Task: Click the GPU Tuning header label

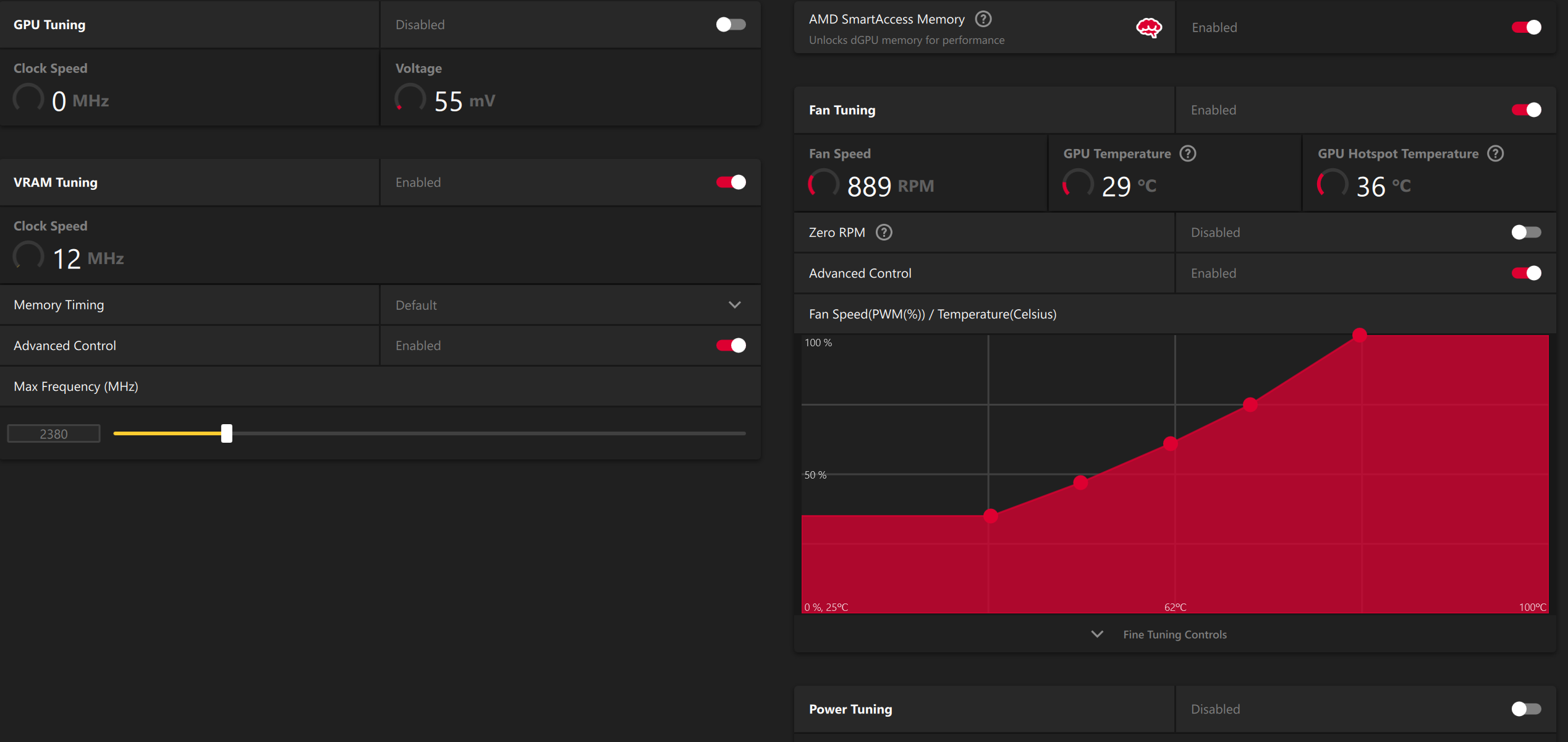Action: (x=49, y=25)
